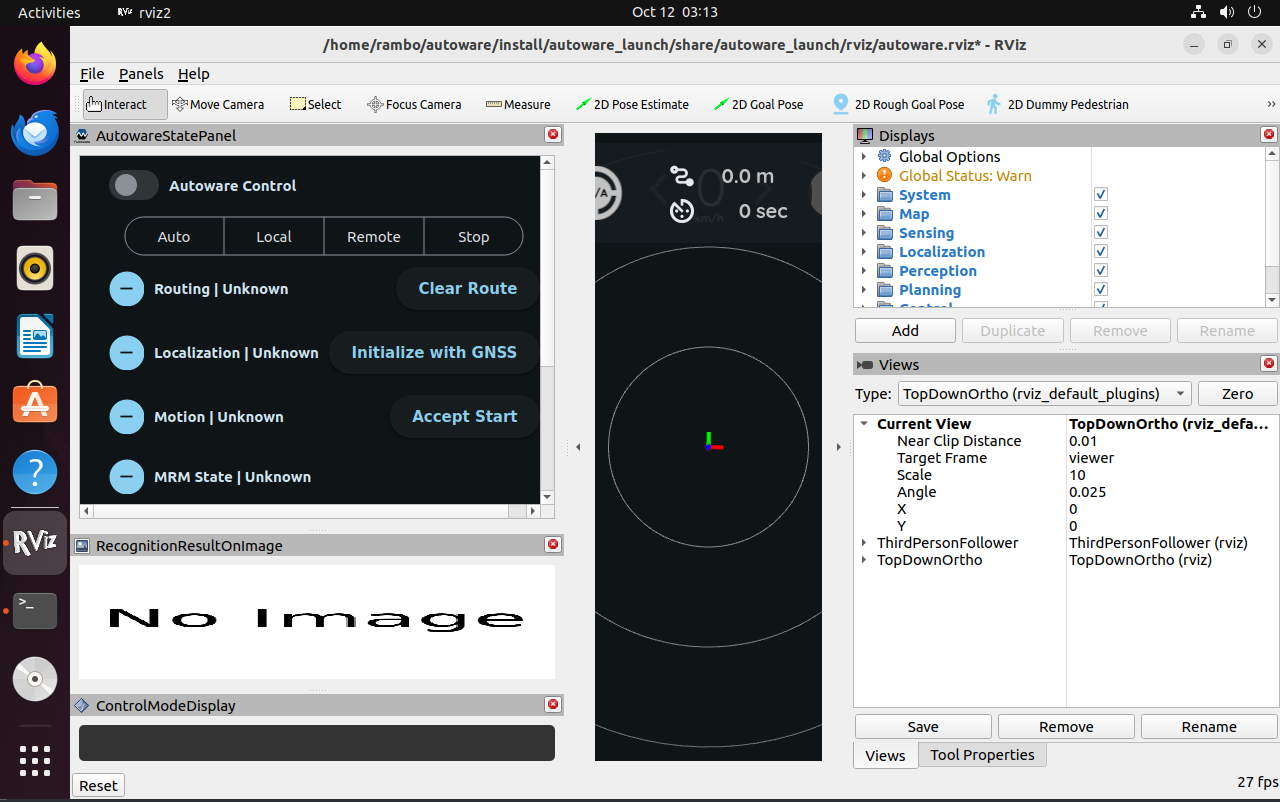Click Initialize with GNSS button

coord(434,352)
